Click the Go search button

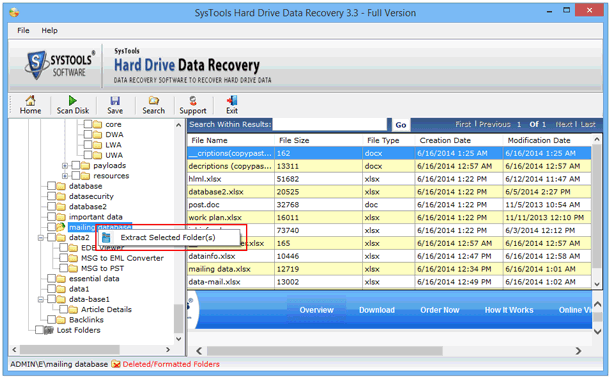pyautogui.click(x=401, y=125)
